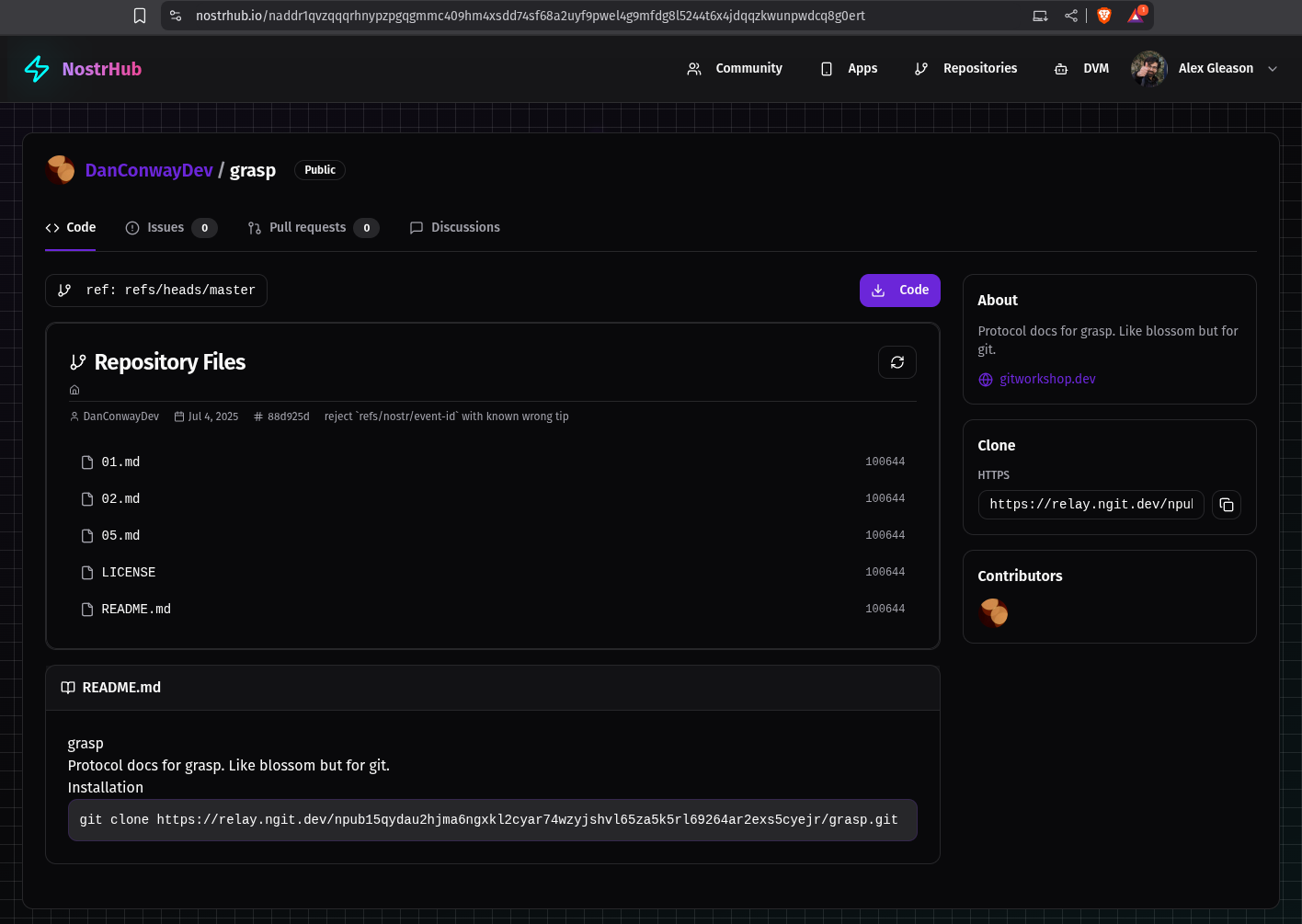
Task: Click the home breadcrumb icon under Repository Files
Action: 74,390
